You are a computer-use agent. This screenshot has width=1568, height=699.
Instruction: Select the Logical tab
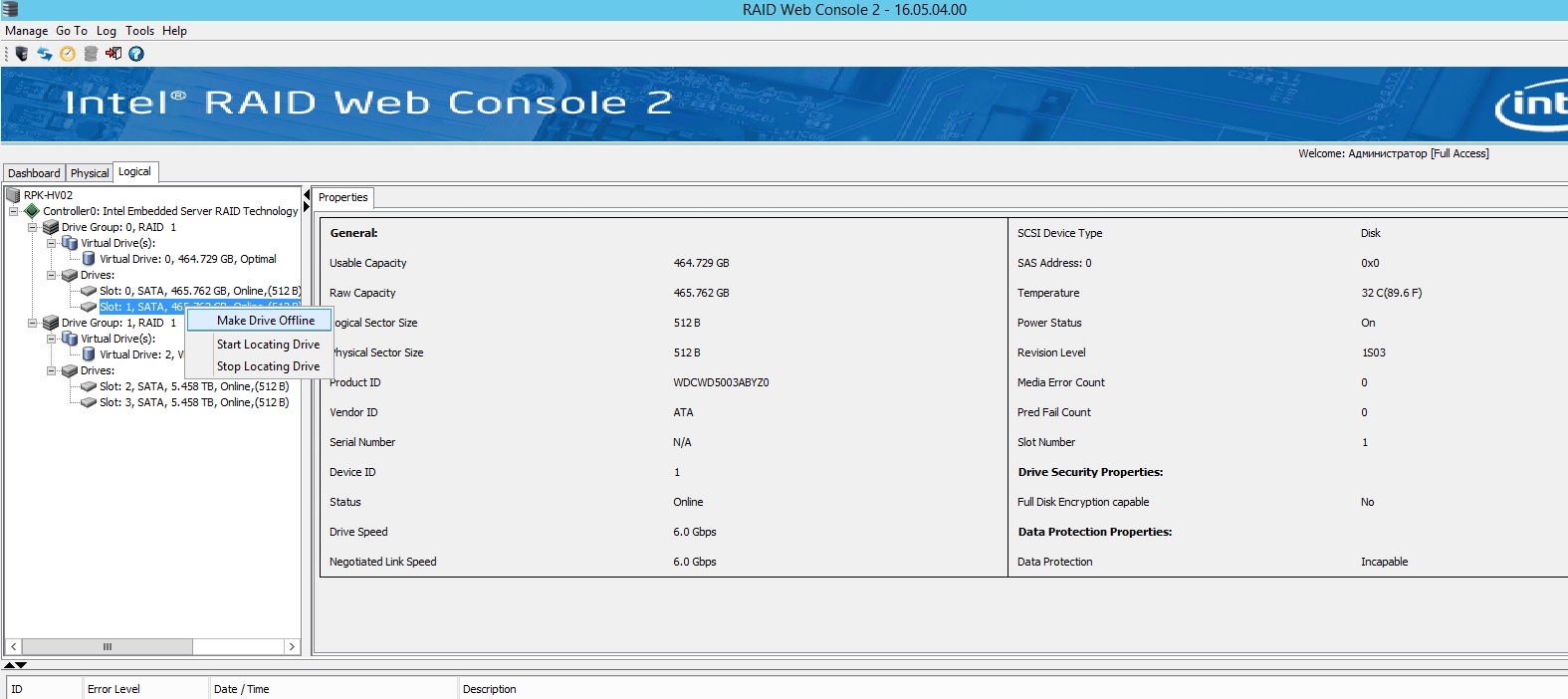[135, 172]
